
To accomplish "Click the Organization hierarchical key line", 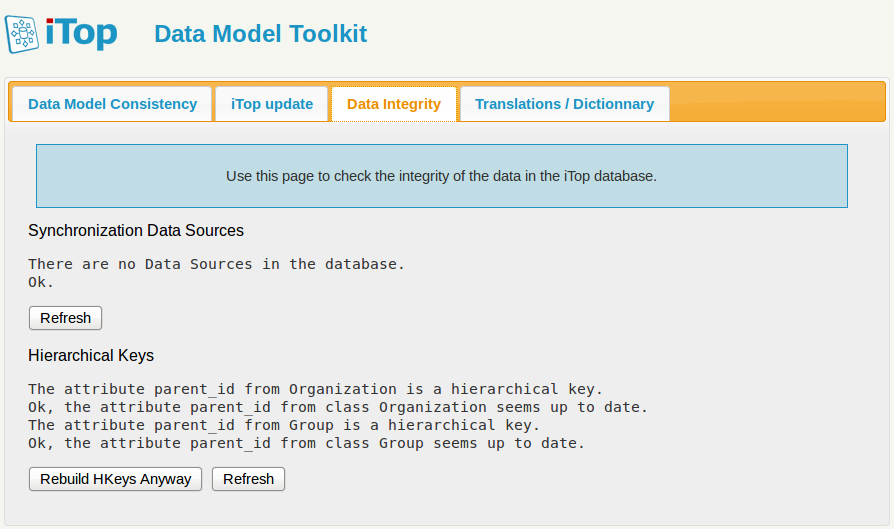I will point(315,389).
